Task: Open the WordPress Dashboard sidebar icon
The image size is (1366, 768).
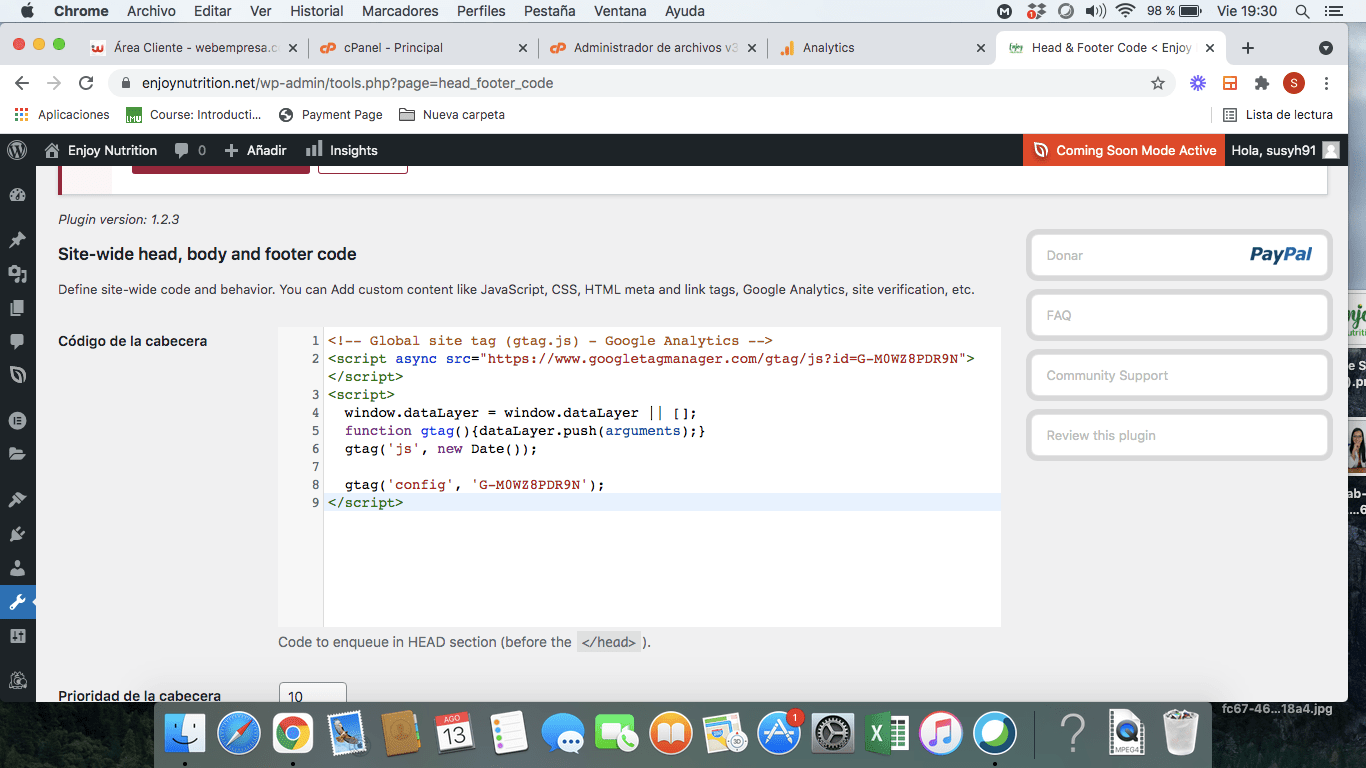Action: pyautogui.click(x=17, y=196)
